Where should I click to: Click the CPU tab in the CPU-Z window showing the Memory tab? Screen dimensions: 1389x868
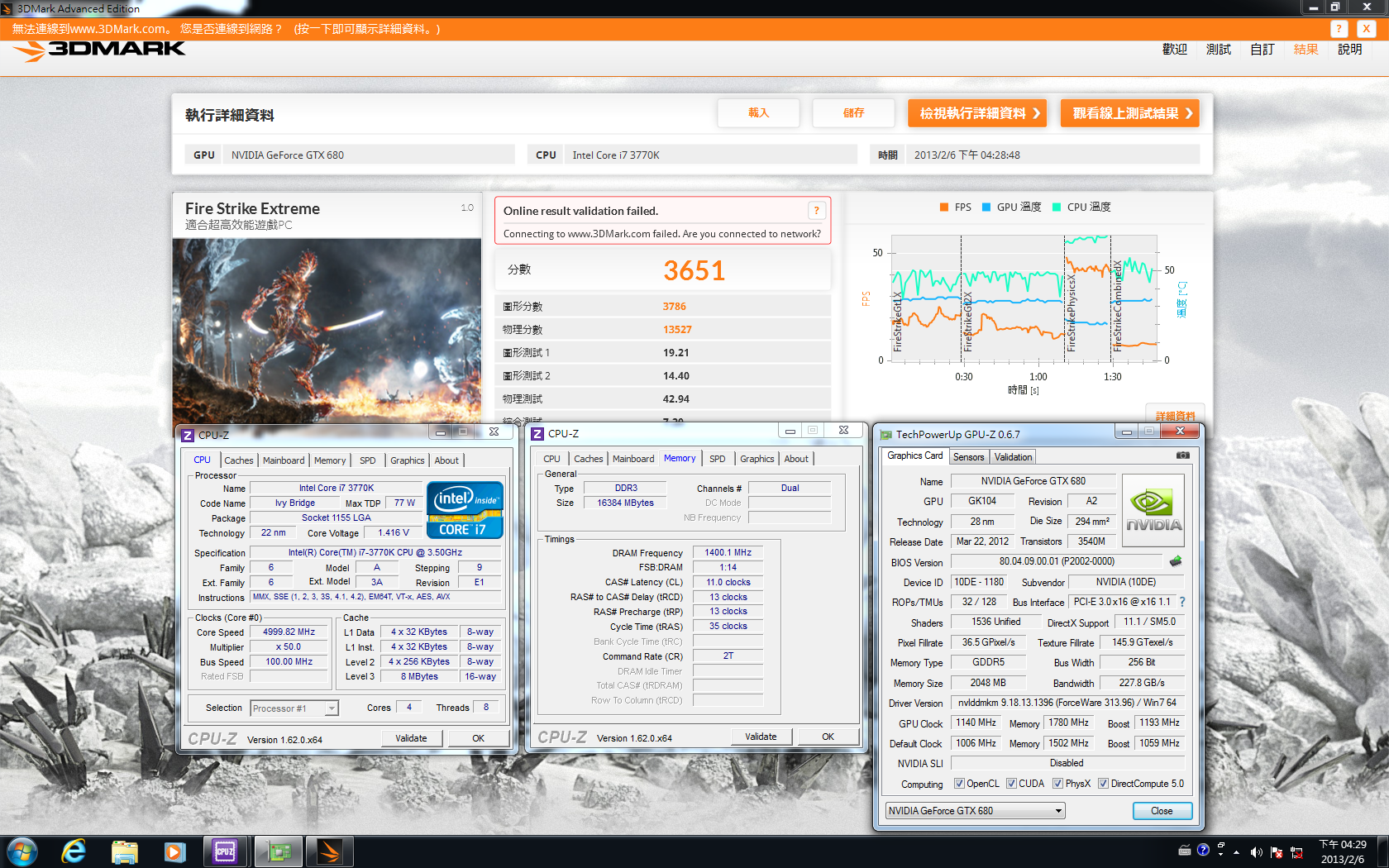pyautogui.click(x=551, y=459)
